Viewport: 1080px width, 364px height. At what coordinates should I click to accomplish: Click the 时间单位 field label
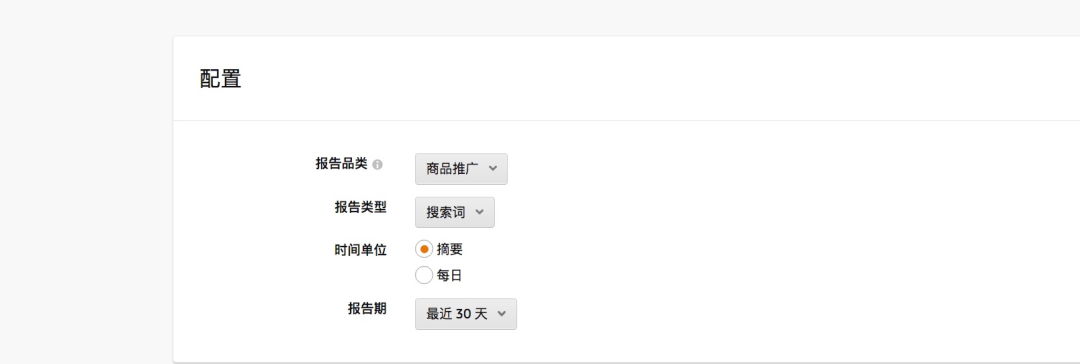pos(360,250)
